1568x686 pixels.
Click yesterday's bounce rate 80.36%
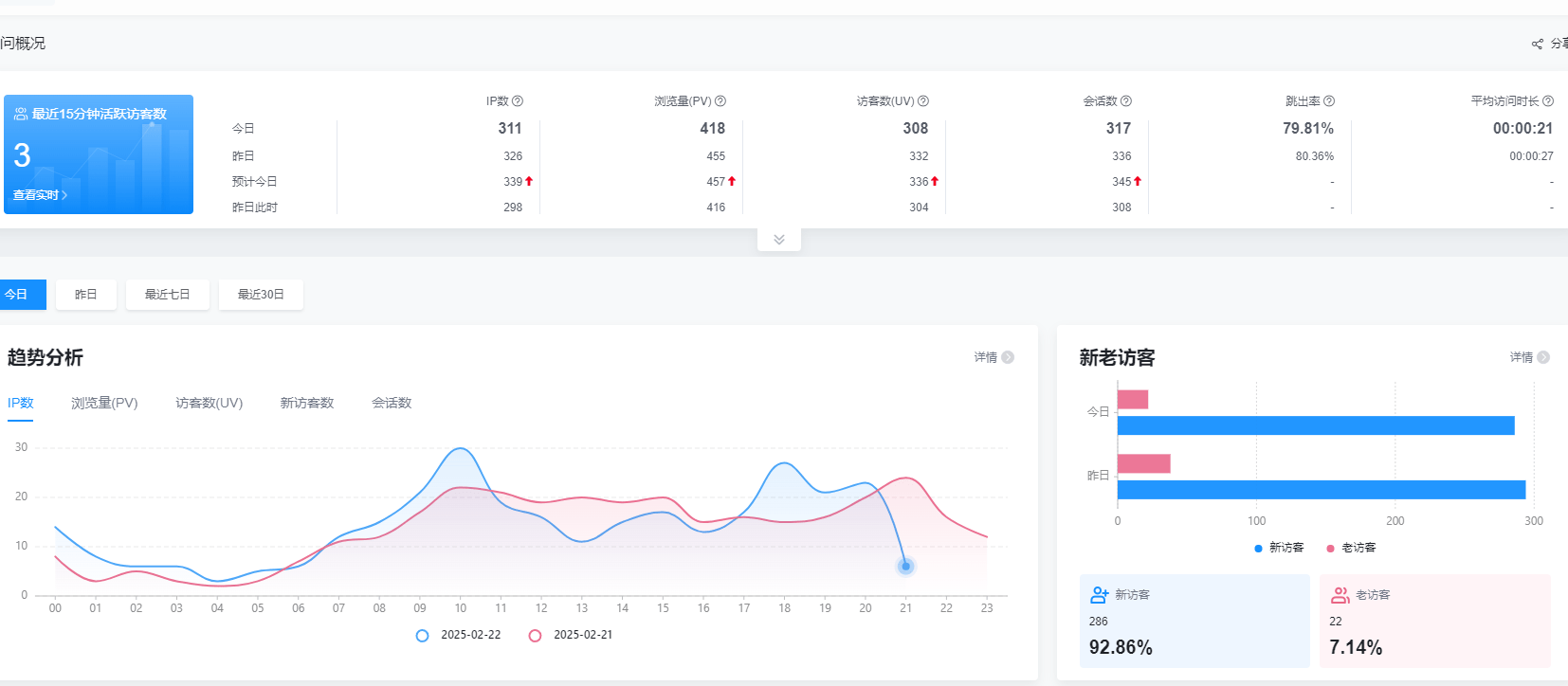[x=1315, y=156]
